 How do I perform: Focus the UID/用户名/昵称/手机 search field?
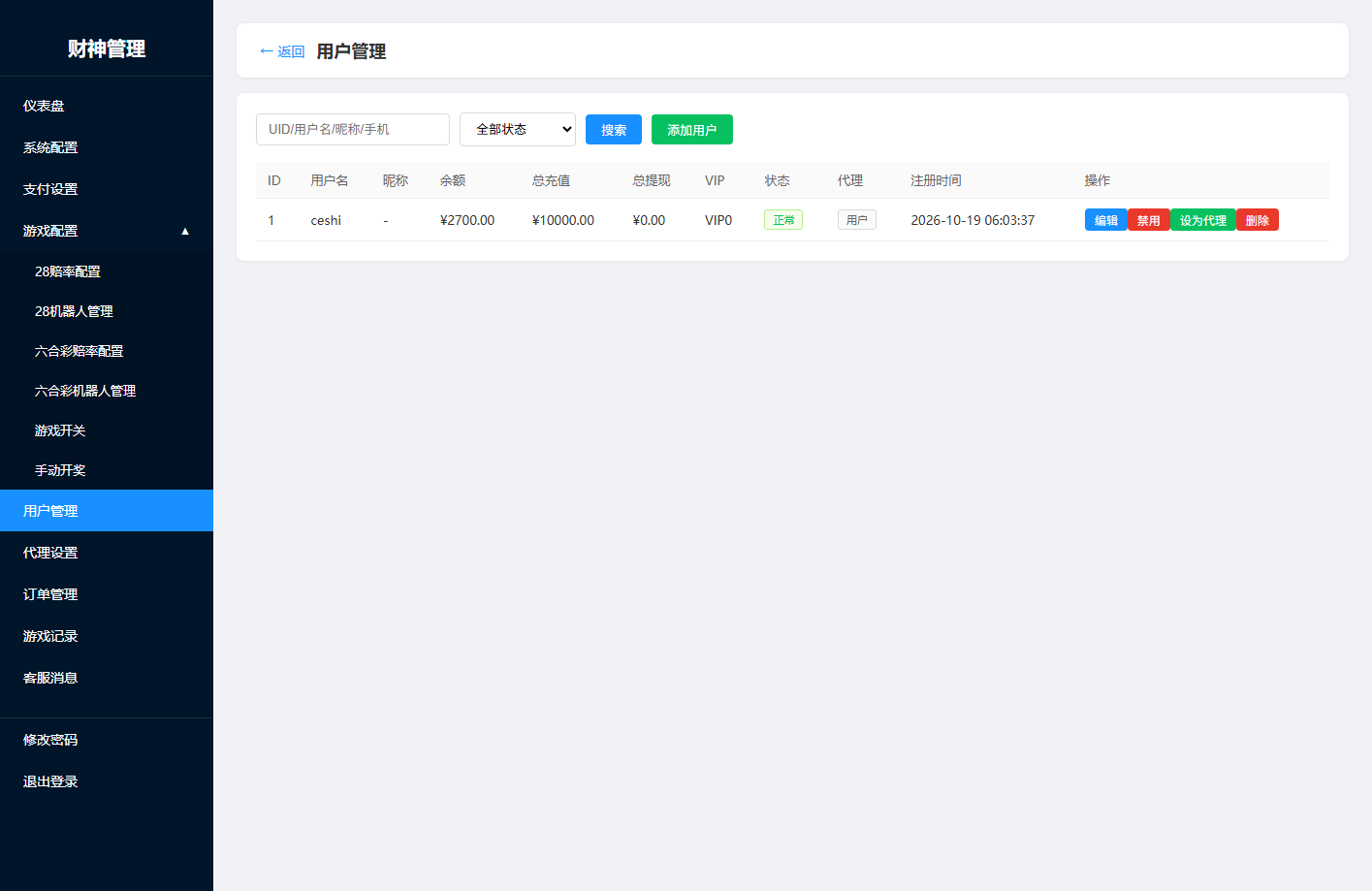pyautogui.click(x=353, y=129)
